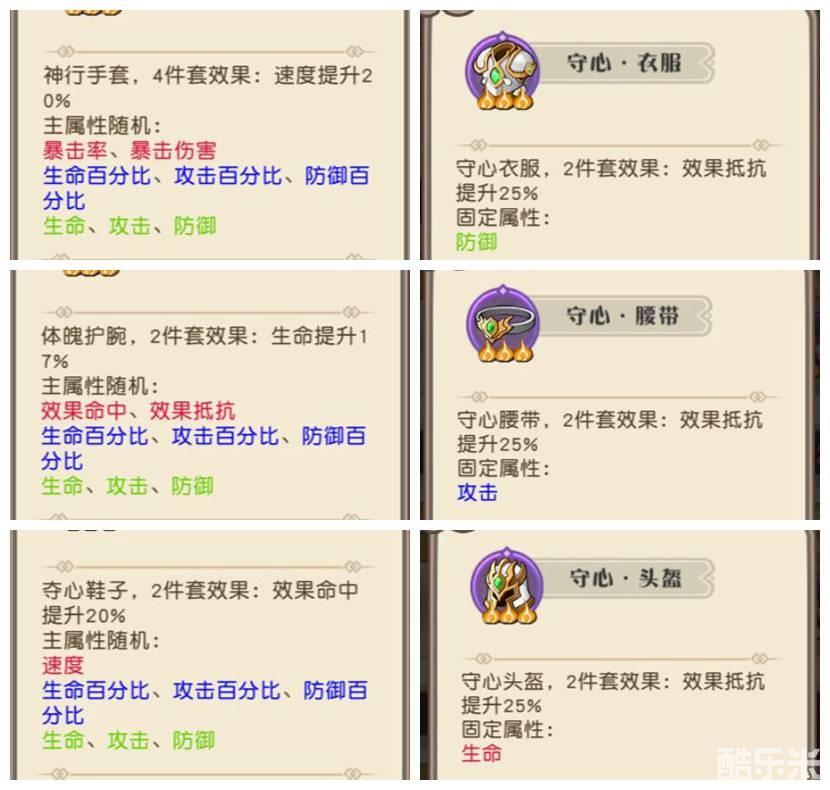Image resolution: width=830 pixels, height=790 pixels.
Task: Click the blue 攻击 fixed attribute
Action: coord(477,493)
